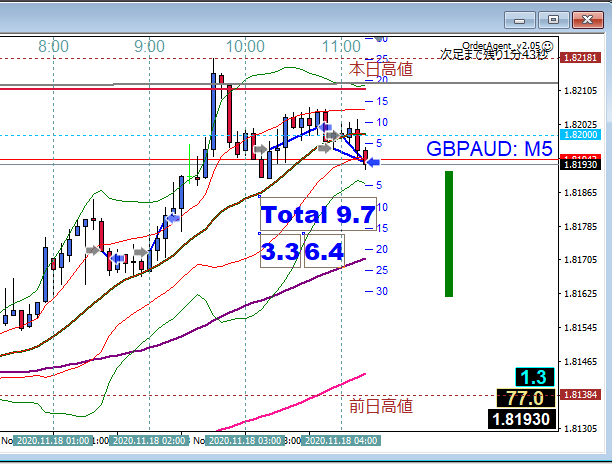Select the 3.3 pips label box

(x=280, y=251)
